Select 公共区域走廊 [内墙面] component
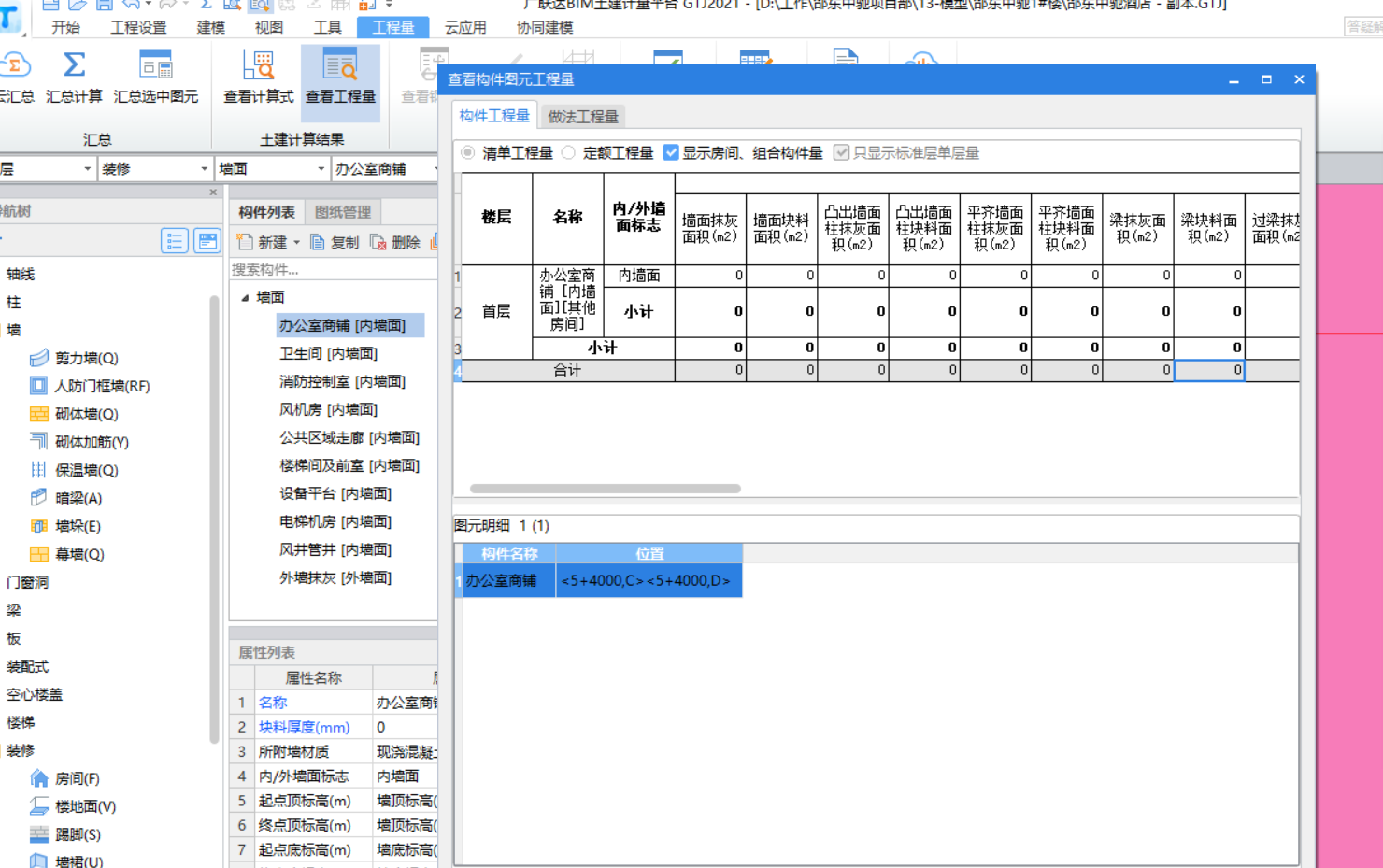This screenshot has height=868, width=1383. coord(349,437)
